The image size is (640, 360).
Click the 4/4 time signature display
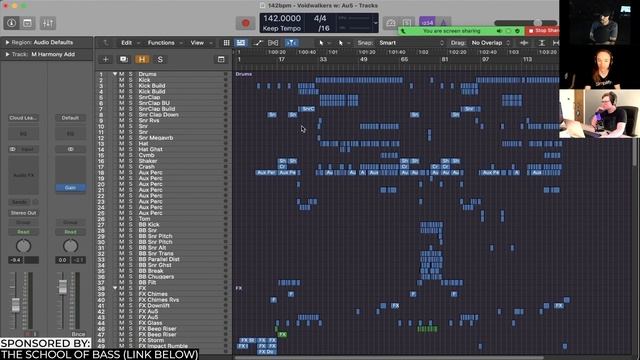tap(320, 18)
